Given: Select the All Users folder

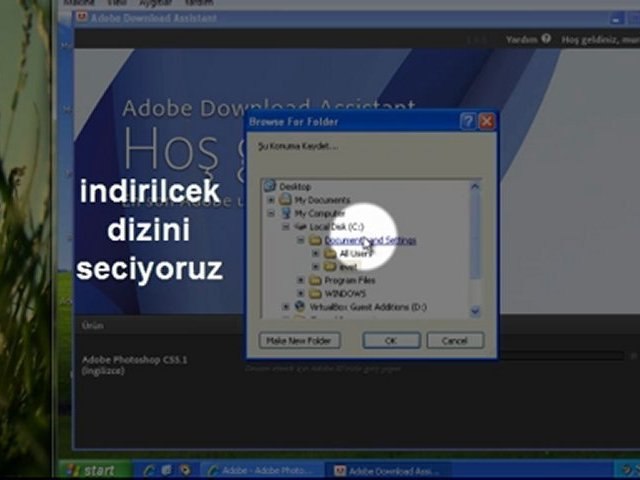Looking at the screenshot, I should pos(356,254).
